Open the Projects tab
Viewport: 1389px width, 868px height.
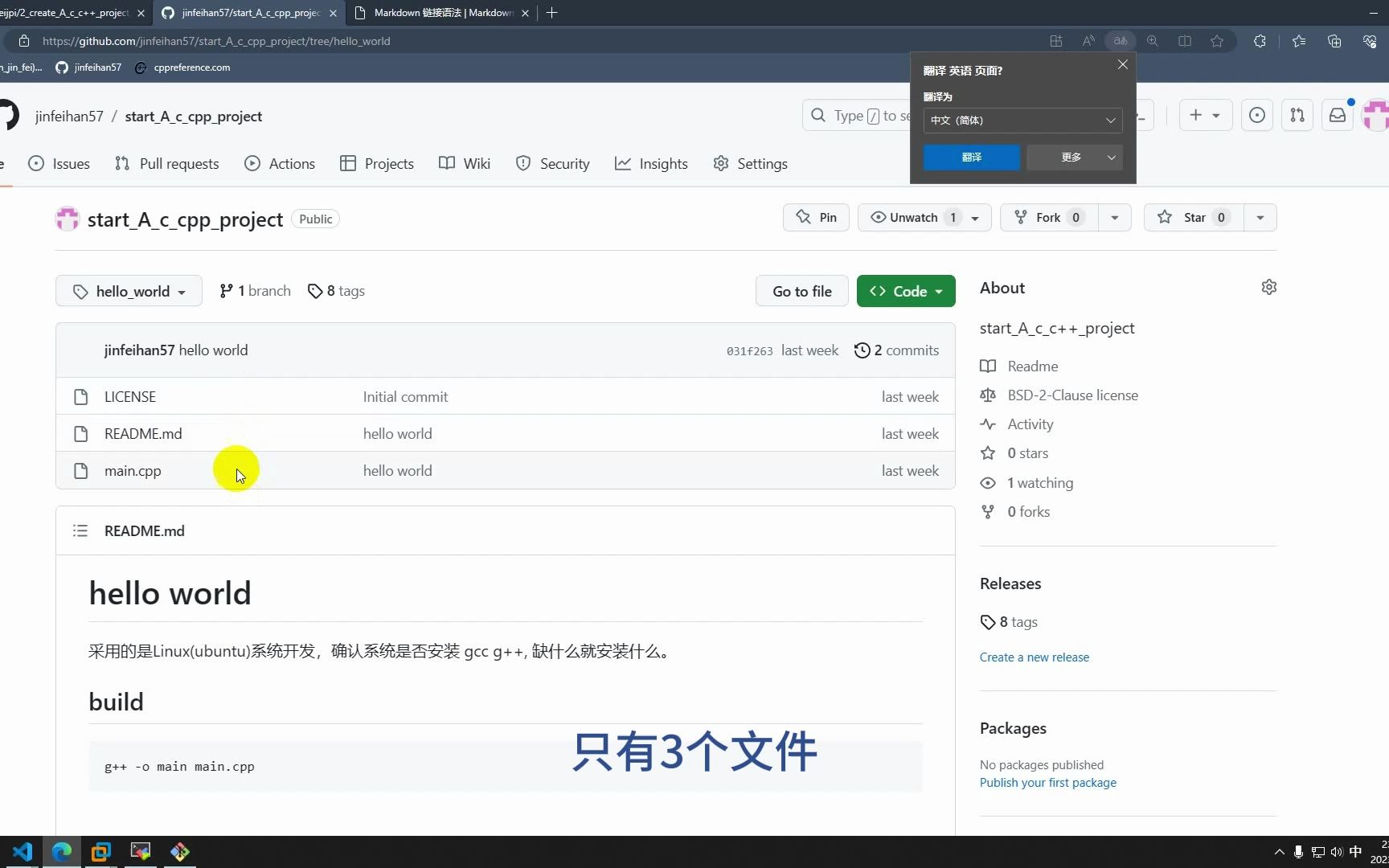coord(377,163)
